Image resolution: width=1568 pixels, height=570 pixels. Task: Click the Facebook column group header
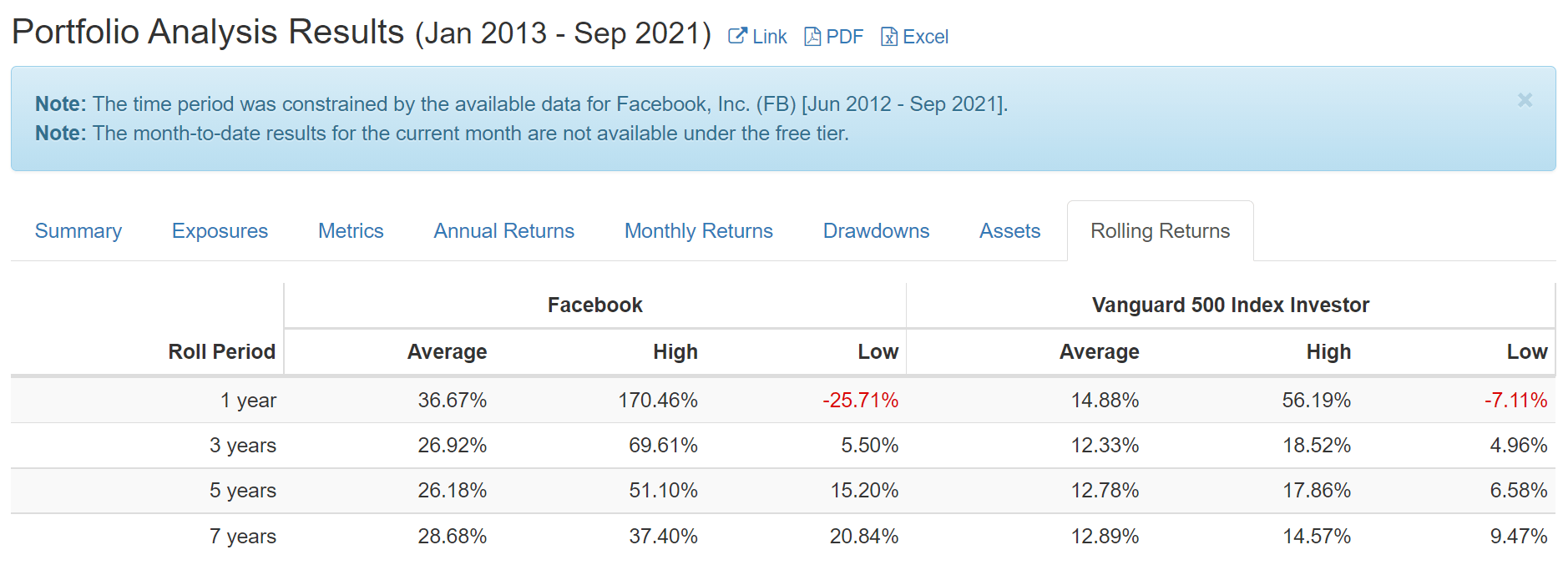coord(595,305)
